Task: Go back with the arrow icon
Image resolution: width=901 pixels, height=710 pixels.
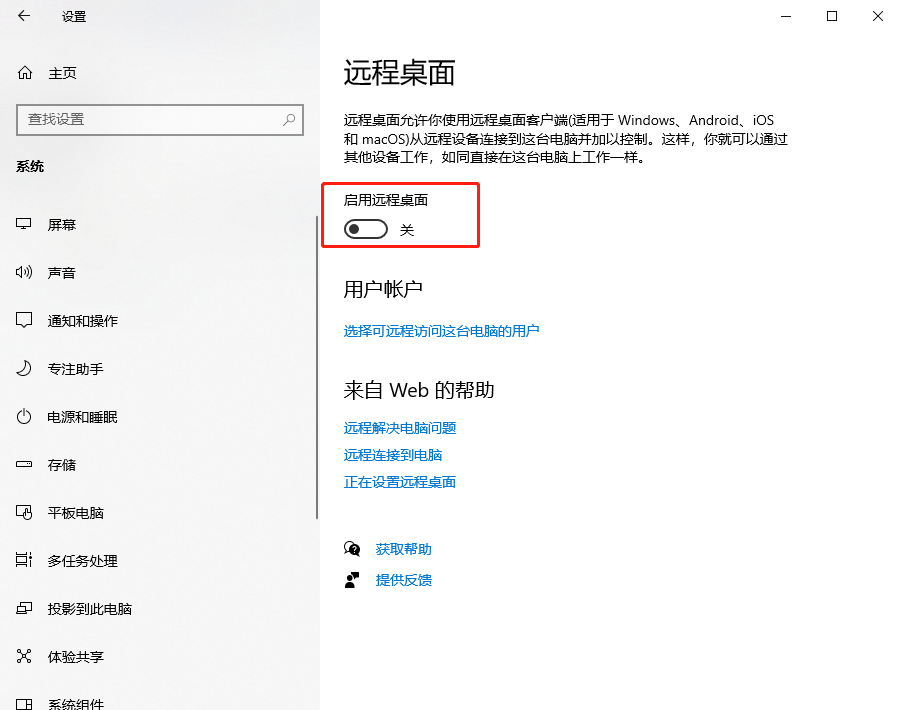Action: [24, 16]
